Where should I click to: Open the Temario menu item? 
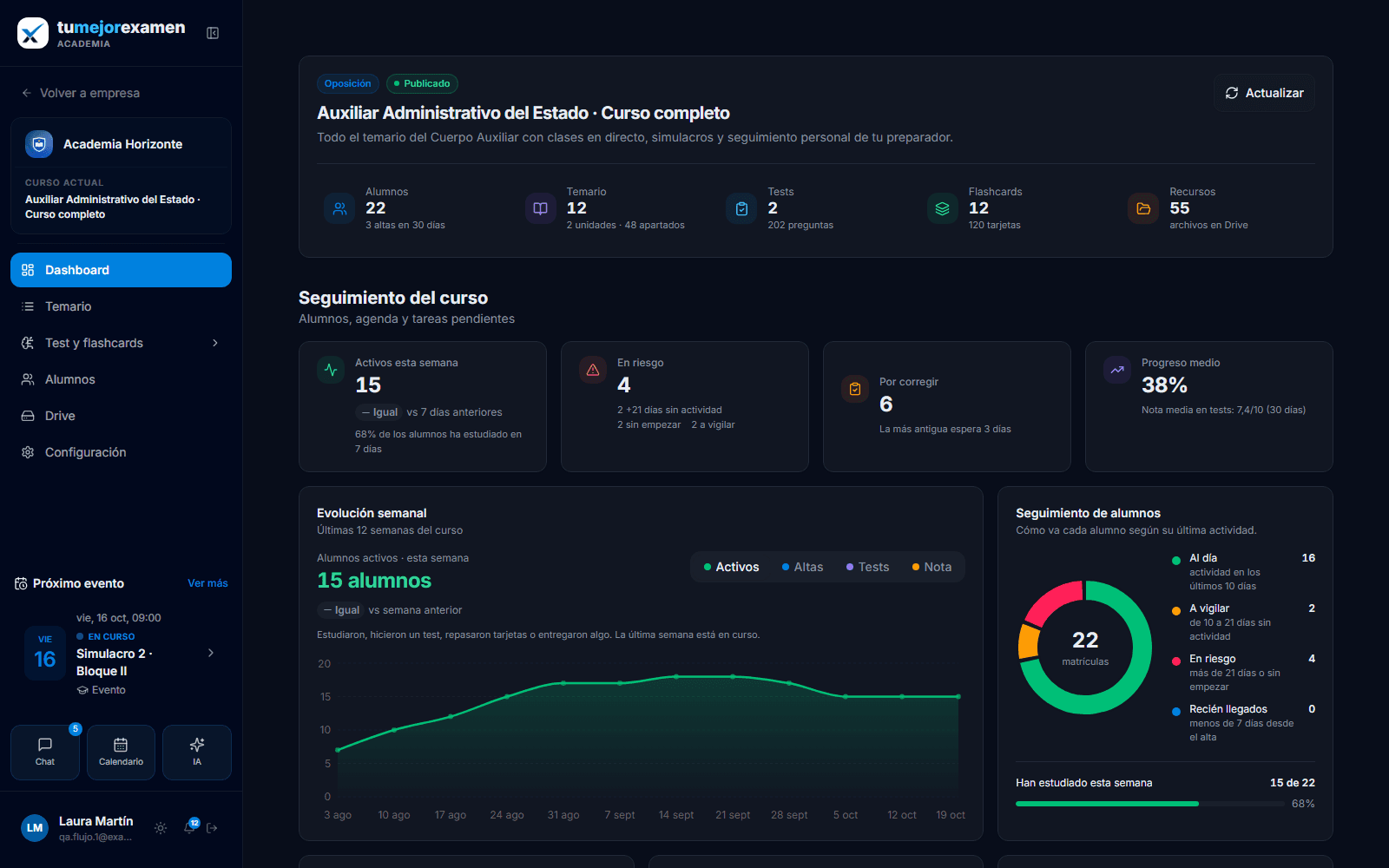coord(121,306)
